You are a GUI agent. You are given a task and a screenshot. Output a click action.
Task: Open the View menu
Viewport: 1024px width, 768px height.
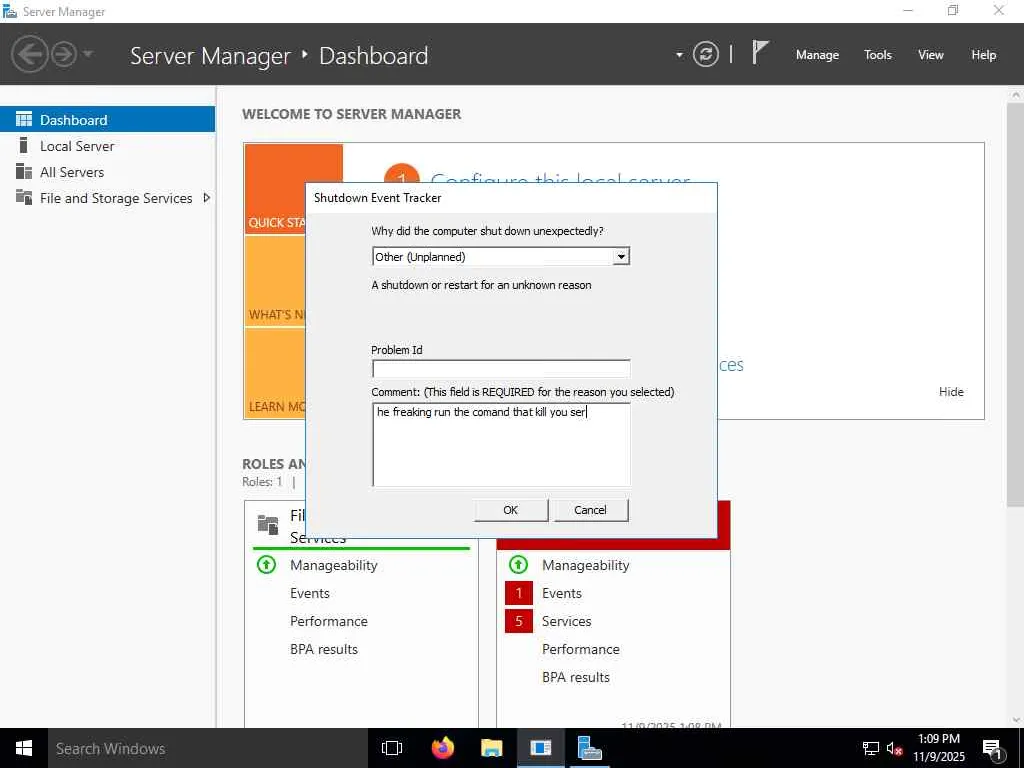click(x=931, y=55)
